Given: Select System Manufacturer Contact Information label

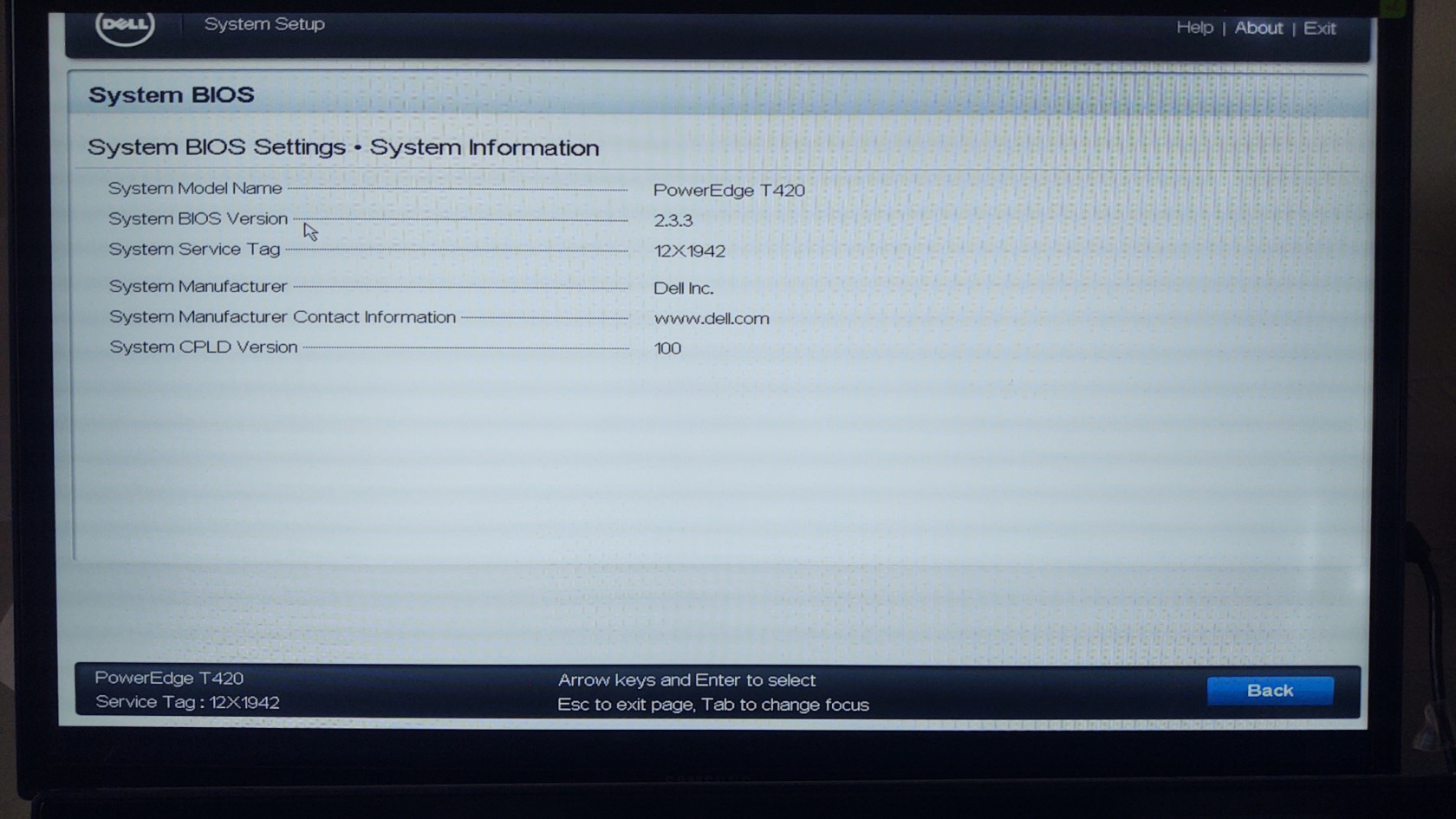Looking at the screenshot, I should click(x=283, y=317).
